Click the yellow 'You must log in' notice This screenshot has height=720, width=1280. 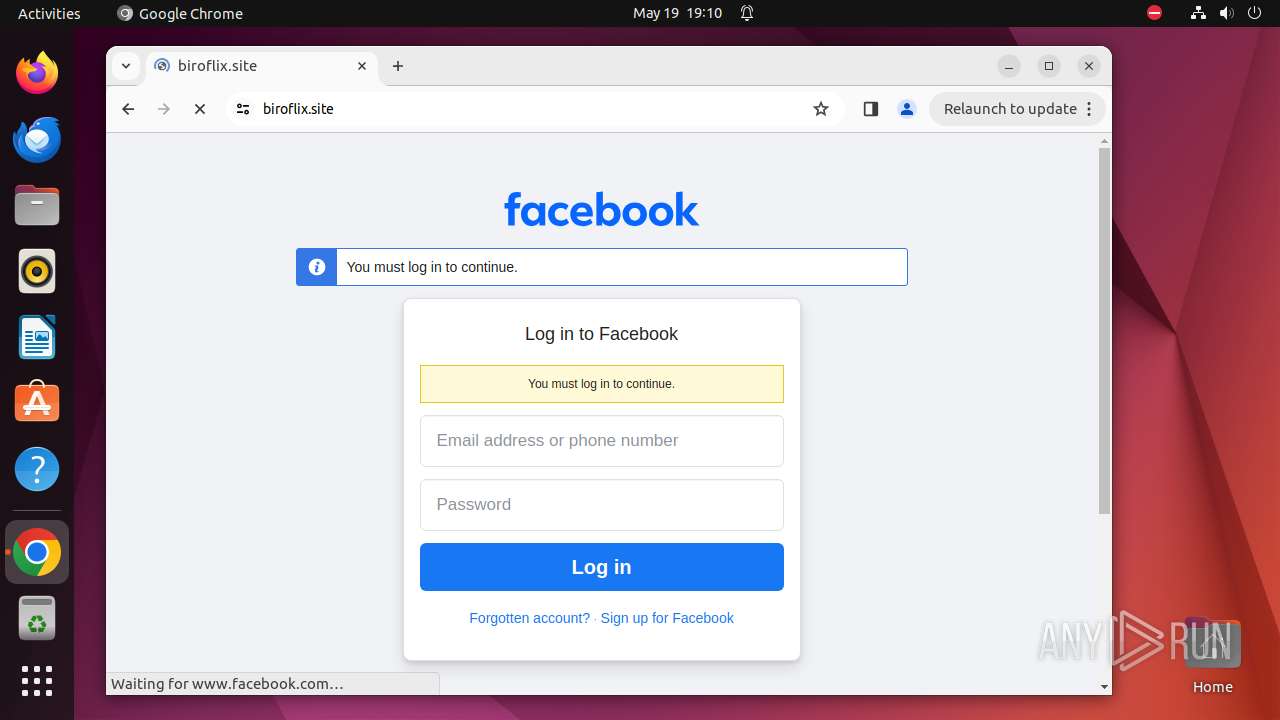point(602,384)
